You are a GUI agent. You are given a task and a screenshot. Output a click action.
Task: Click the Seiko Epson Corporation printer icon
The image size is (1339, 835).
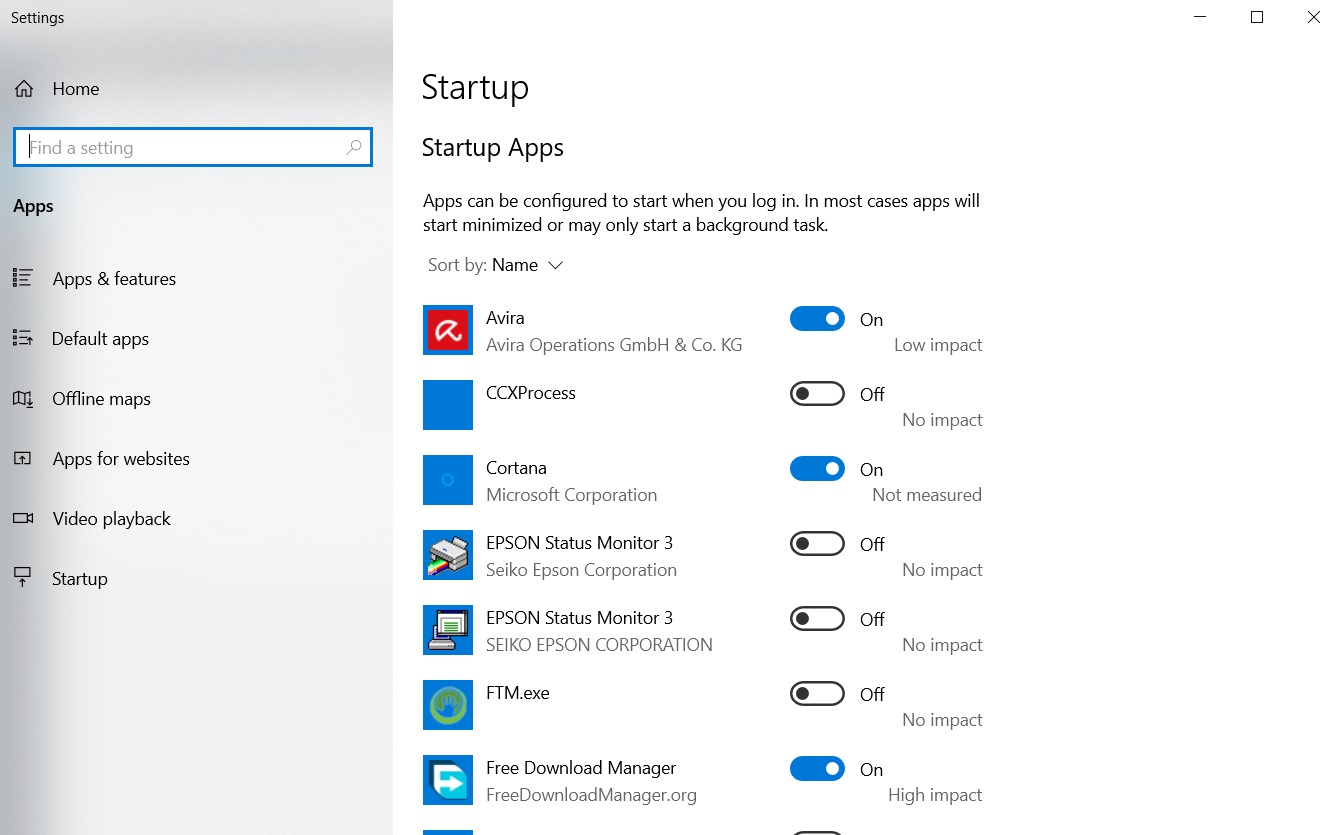pos(448,555)
